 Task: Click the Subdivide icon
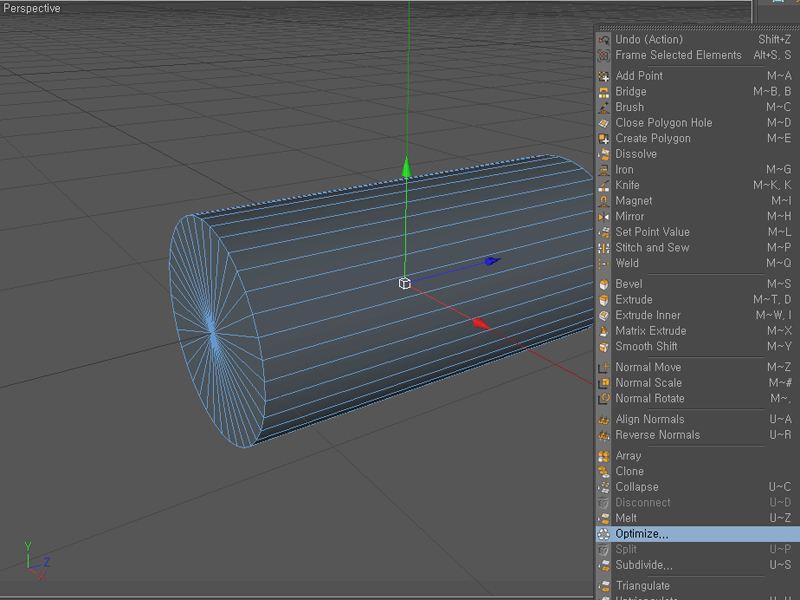coord(604,565)
